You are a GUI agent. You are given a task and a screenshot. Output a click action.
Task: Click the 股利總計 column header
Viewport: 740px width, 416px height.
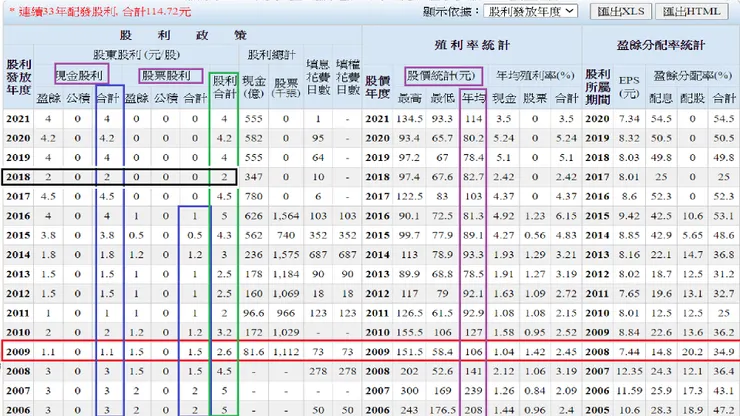tap(271, 55)
